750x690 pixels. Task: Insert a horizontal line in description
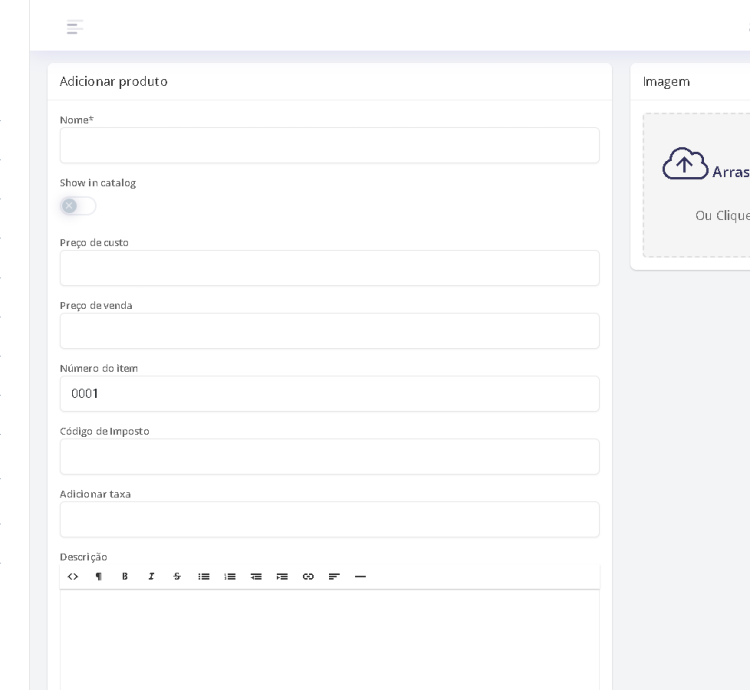point(360,577)
